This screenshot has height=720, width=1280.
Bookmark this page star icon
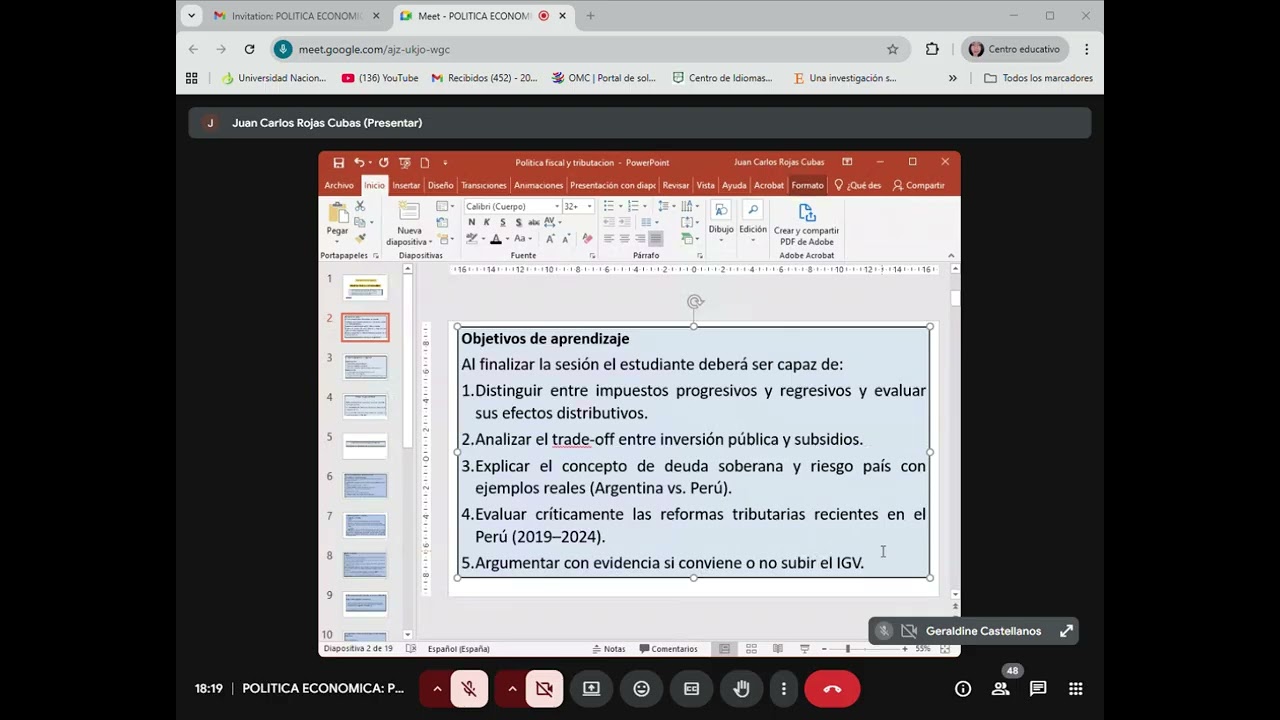pos(892,49)
